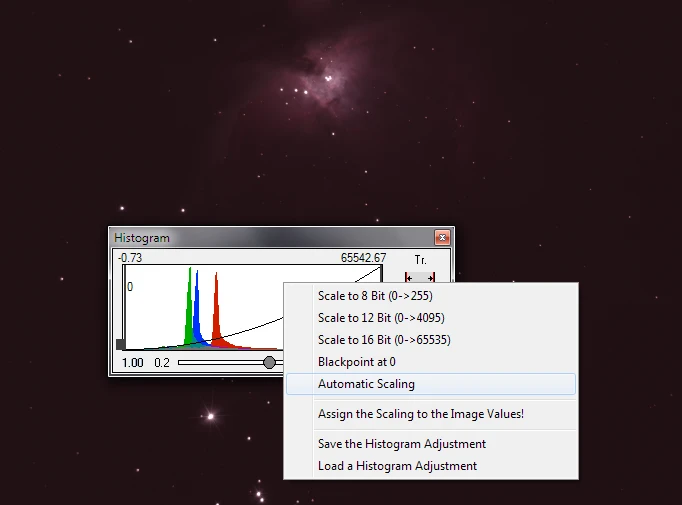Click the dark blackpoint marker square
Viewport: 682px width, 505px height.
point(122,345)
